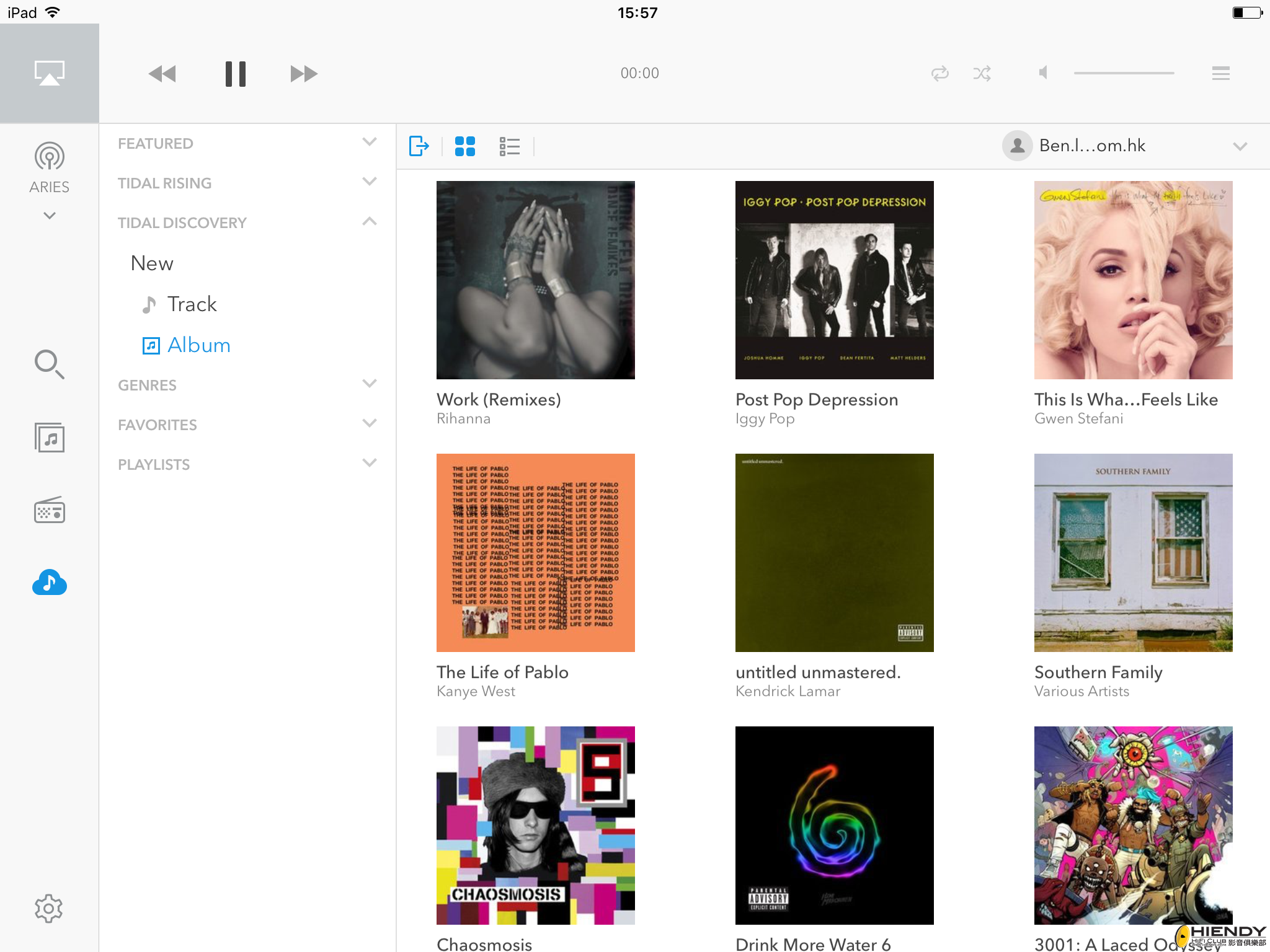
Task: Skip to previous track with rewind button
Action: click(x=162, y=74)
